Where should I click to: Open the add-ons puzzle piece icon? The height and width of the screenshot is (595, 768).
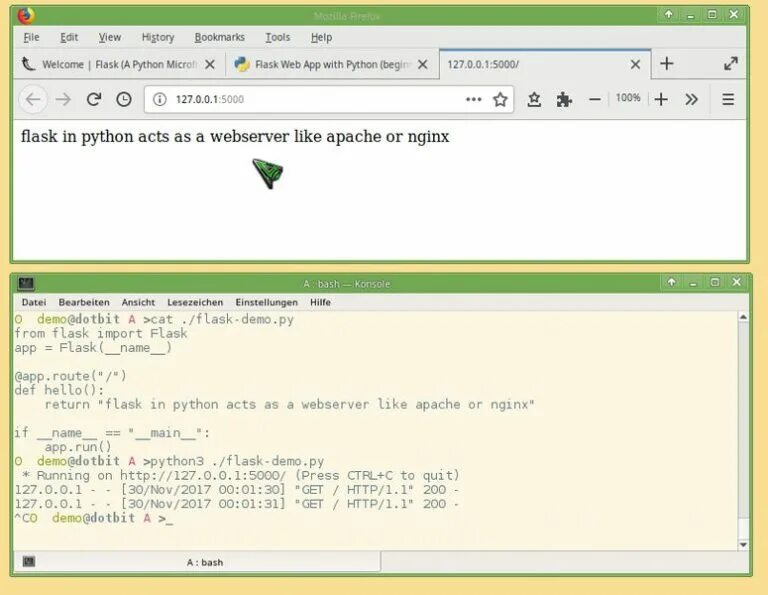[x=564, y=99]
